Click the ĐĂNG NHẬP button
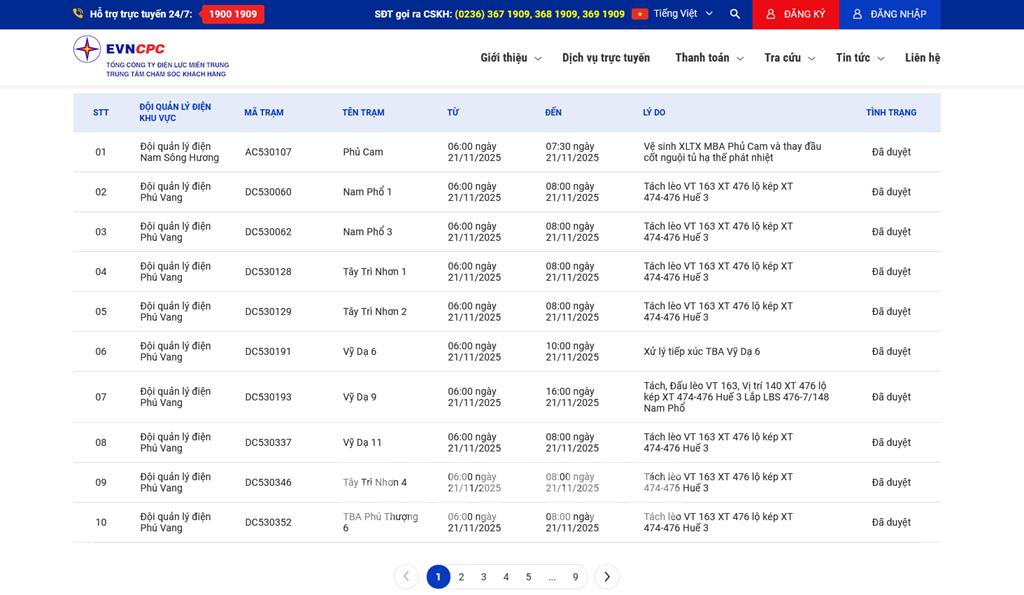Viewport: 1024px width, 595px height. point(890,14)
